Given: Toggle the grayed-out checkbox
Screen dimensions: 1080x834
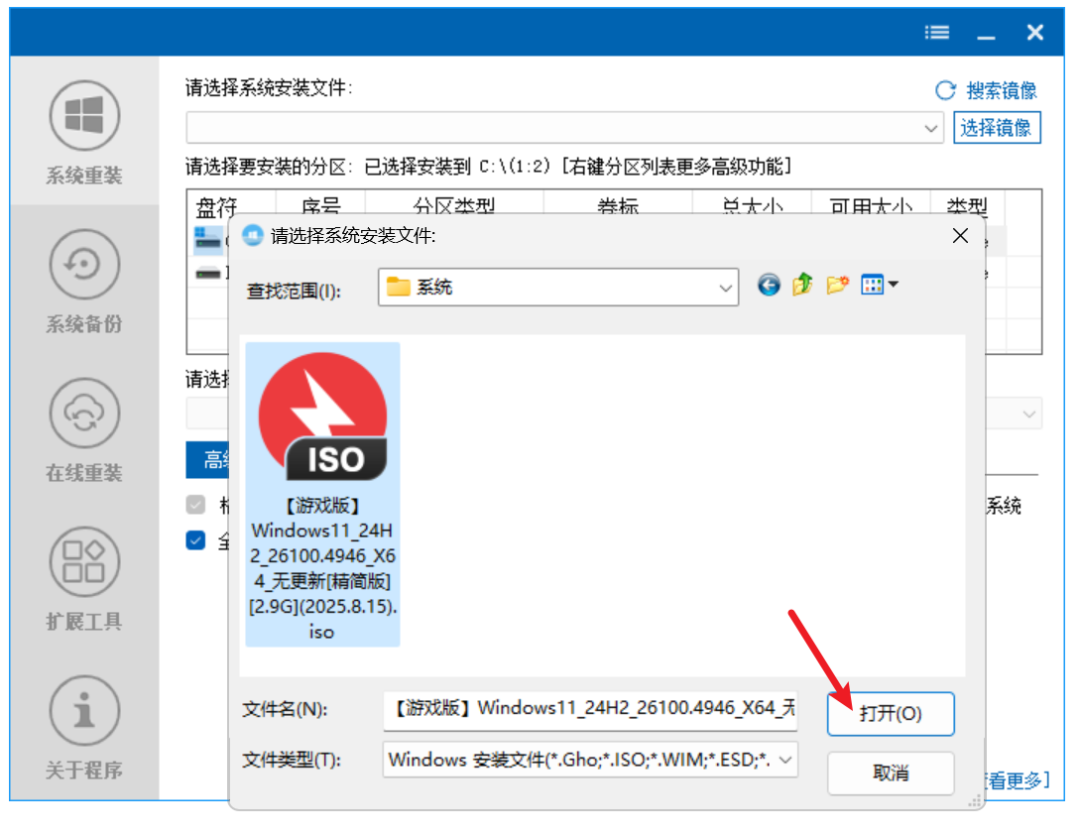Looking at the screenshot, I should (x=196, y=504).
